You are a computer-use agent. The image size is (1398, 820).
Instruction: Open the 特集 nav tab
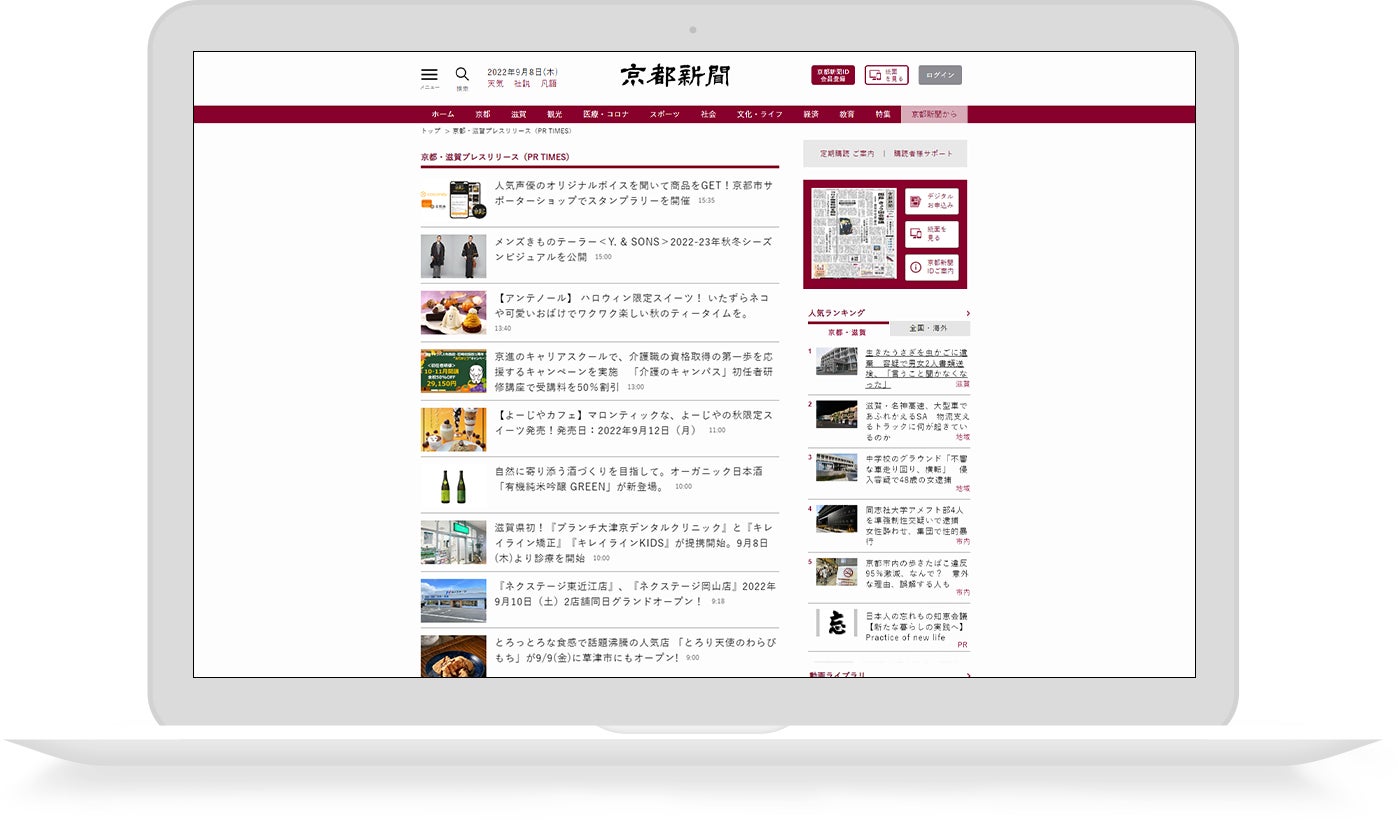(x=882, y=114)
